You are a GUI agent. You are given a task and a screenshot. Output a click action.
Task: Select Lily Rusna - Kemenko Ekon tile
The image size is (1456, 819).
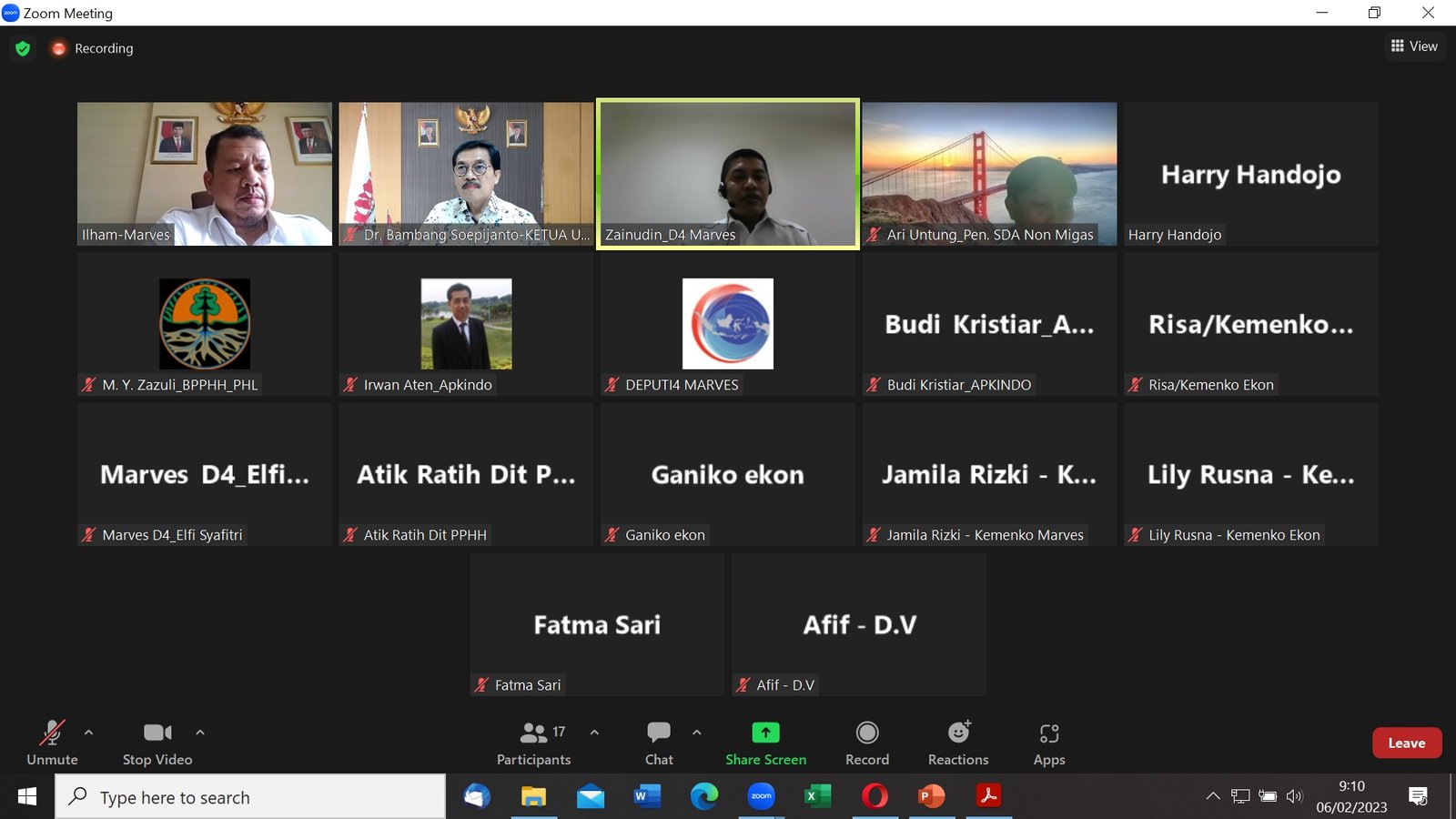pyautogui.click(x=1251, y=474)
